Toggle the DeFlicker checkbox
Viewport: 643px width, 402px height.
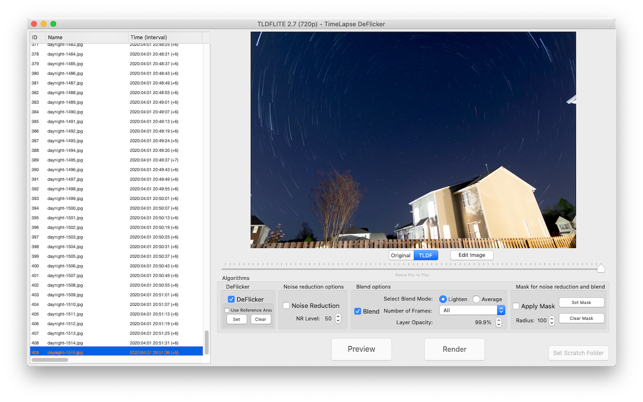[232, 299]
